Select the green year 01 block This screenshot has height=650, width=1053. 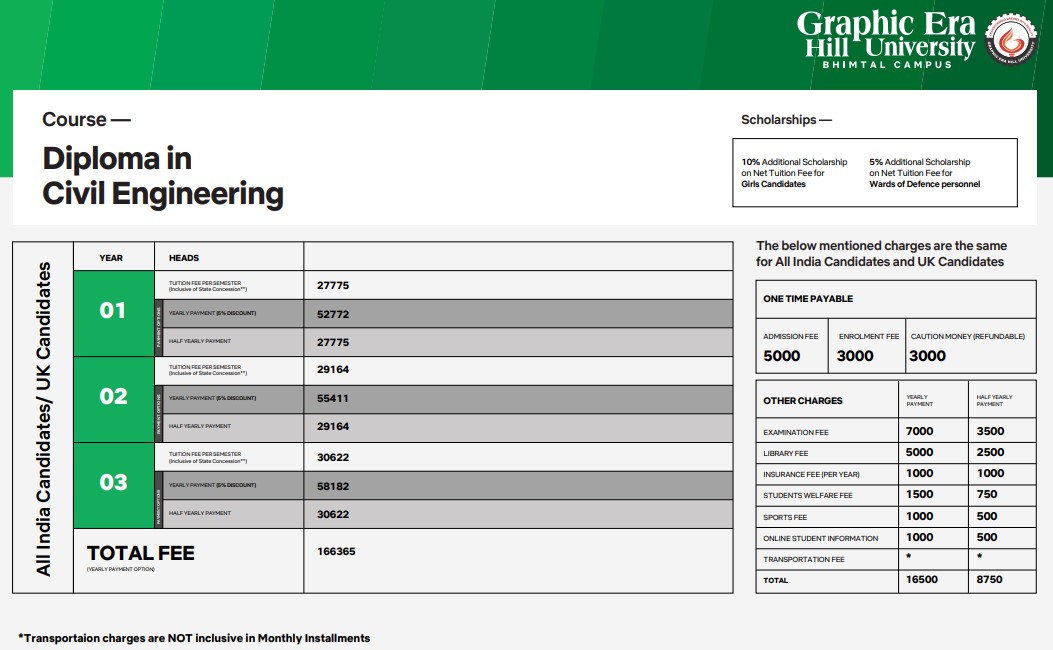pyautogui.click(x=113, y=313)
